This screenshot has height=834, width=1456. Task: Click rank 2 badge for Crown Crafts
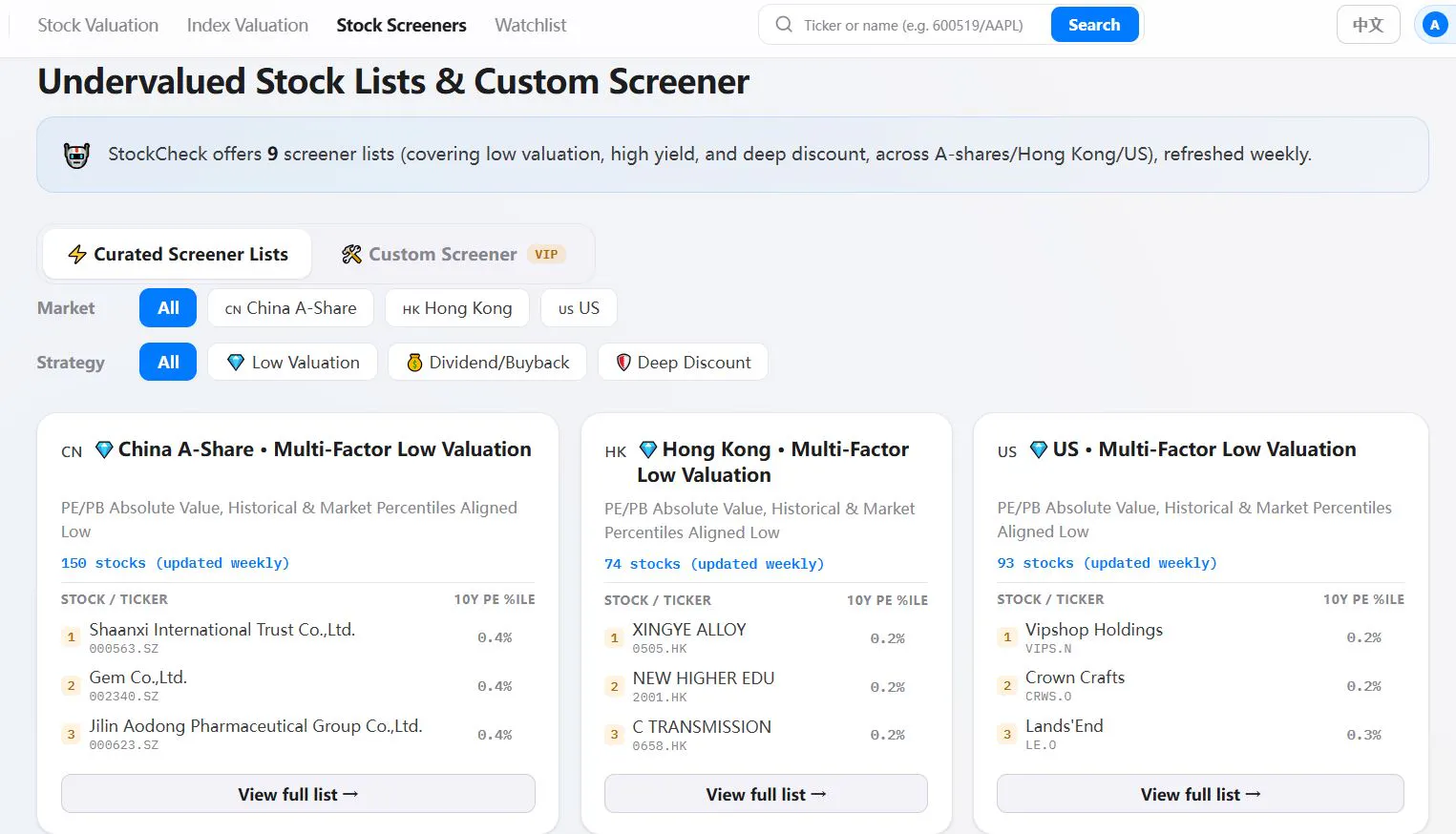coord(1006,686)
